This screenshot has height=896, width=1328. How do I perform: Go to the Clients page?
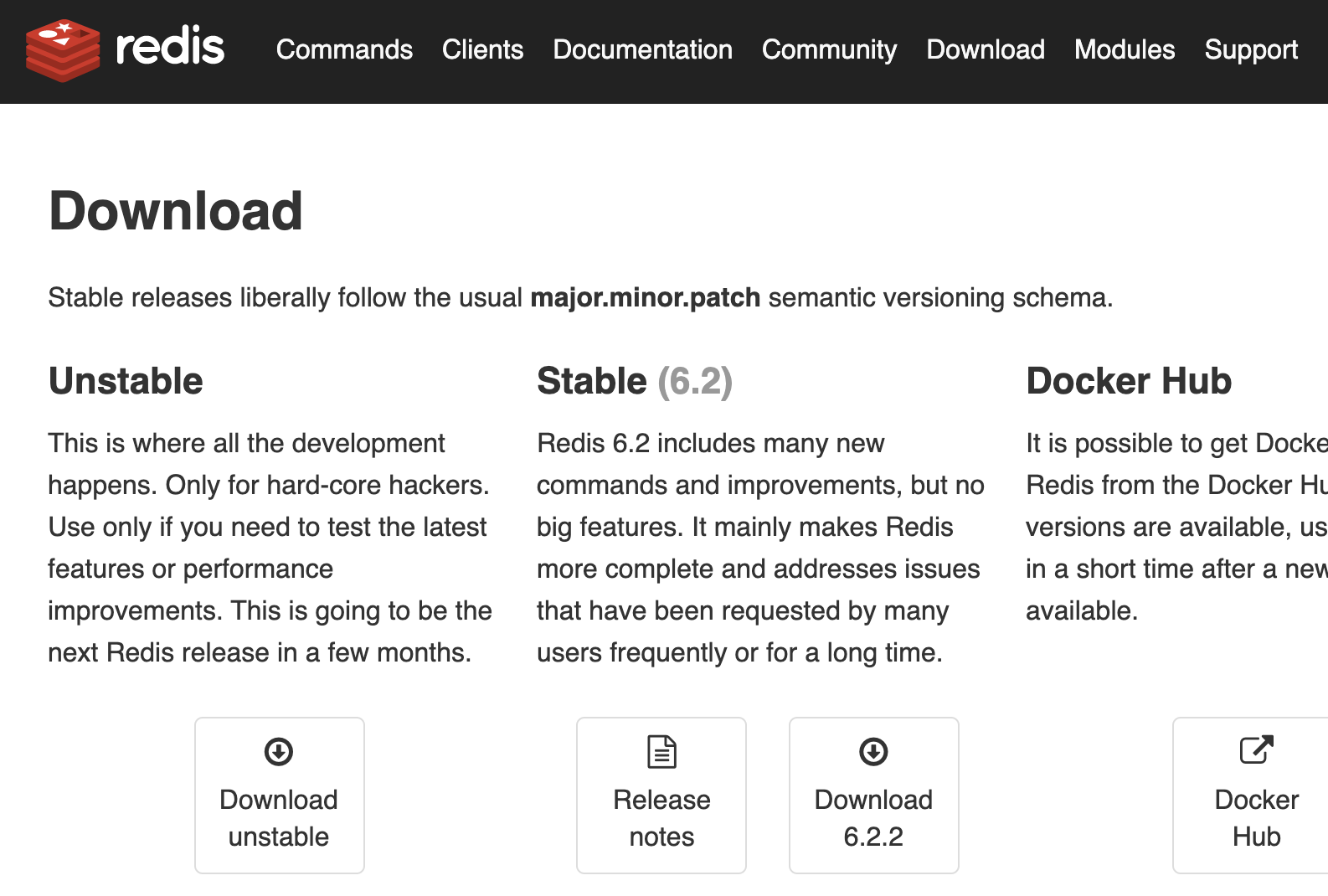pyautogui.click(x=482, y=49)
